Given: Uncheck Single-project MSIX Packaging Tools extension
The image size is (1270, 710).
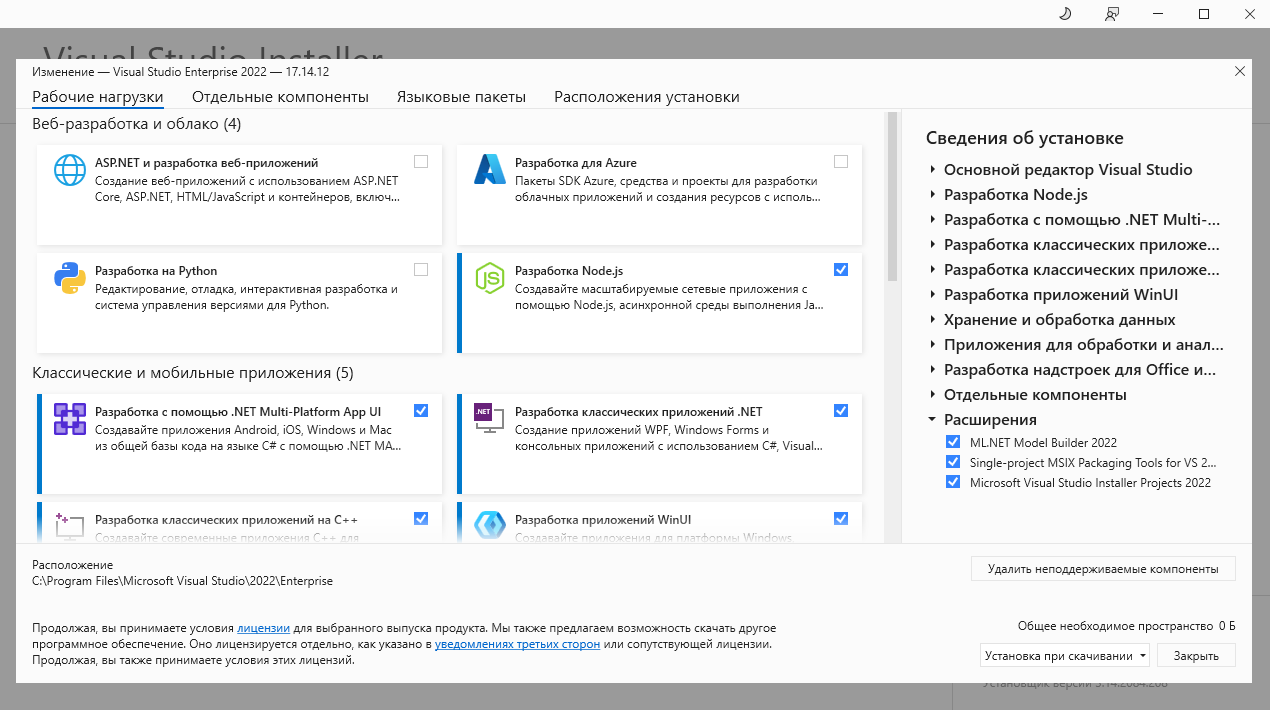Looking at the screenshot, I should click(953, 462).
